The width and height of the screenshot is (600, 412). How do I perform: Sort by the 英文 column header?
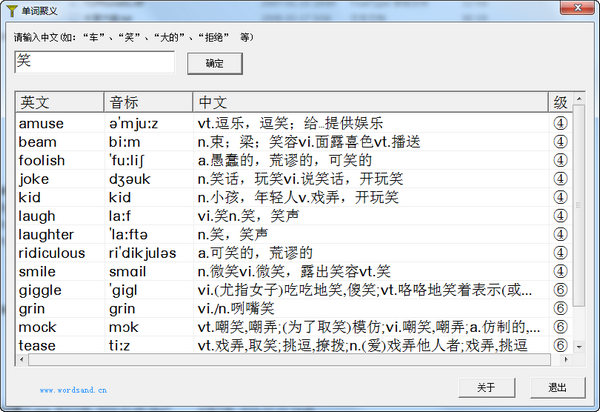60,102
